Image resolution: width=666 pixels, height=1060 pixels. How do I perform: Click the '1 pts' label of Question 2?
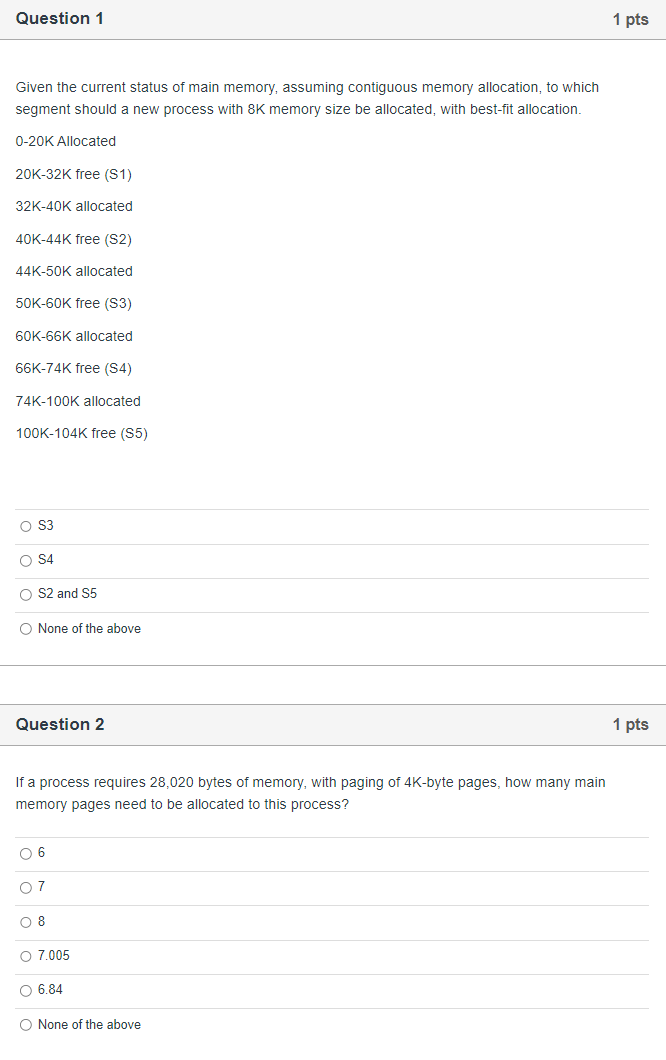[x=630, y=724]
